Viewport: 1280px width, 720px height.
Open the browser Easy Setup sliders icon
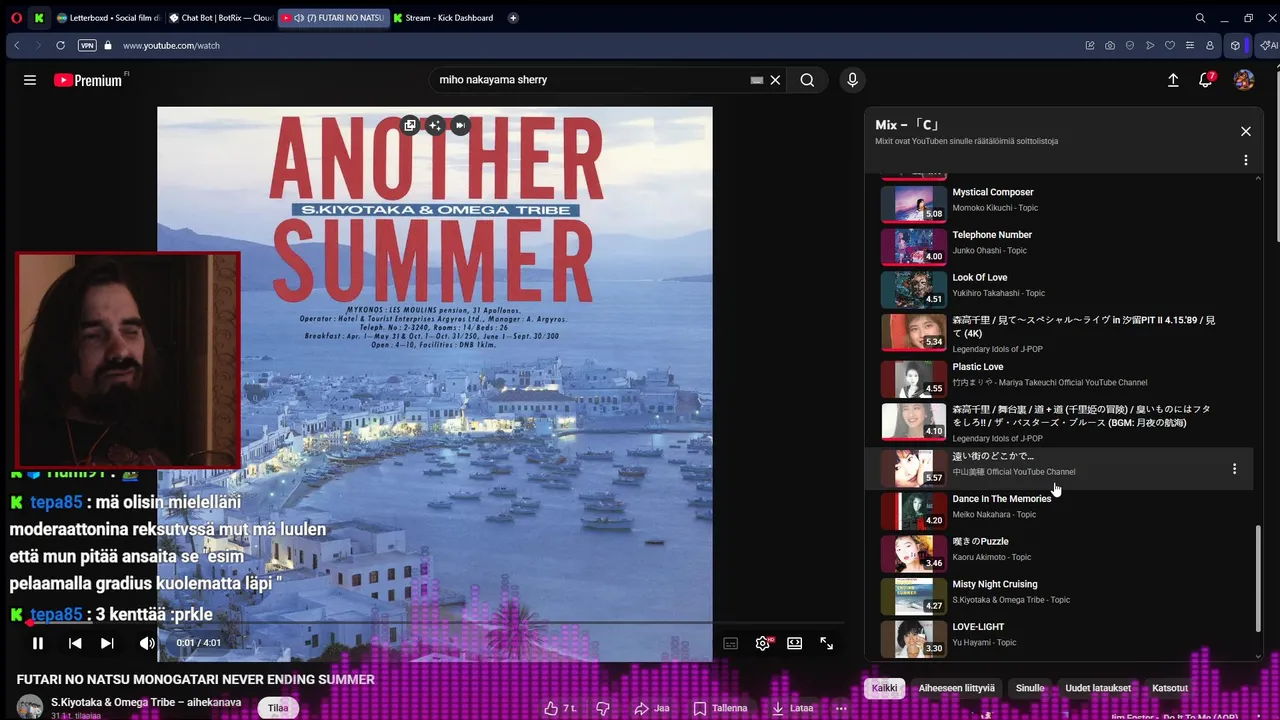click(1190, 45)
